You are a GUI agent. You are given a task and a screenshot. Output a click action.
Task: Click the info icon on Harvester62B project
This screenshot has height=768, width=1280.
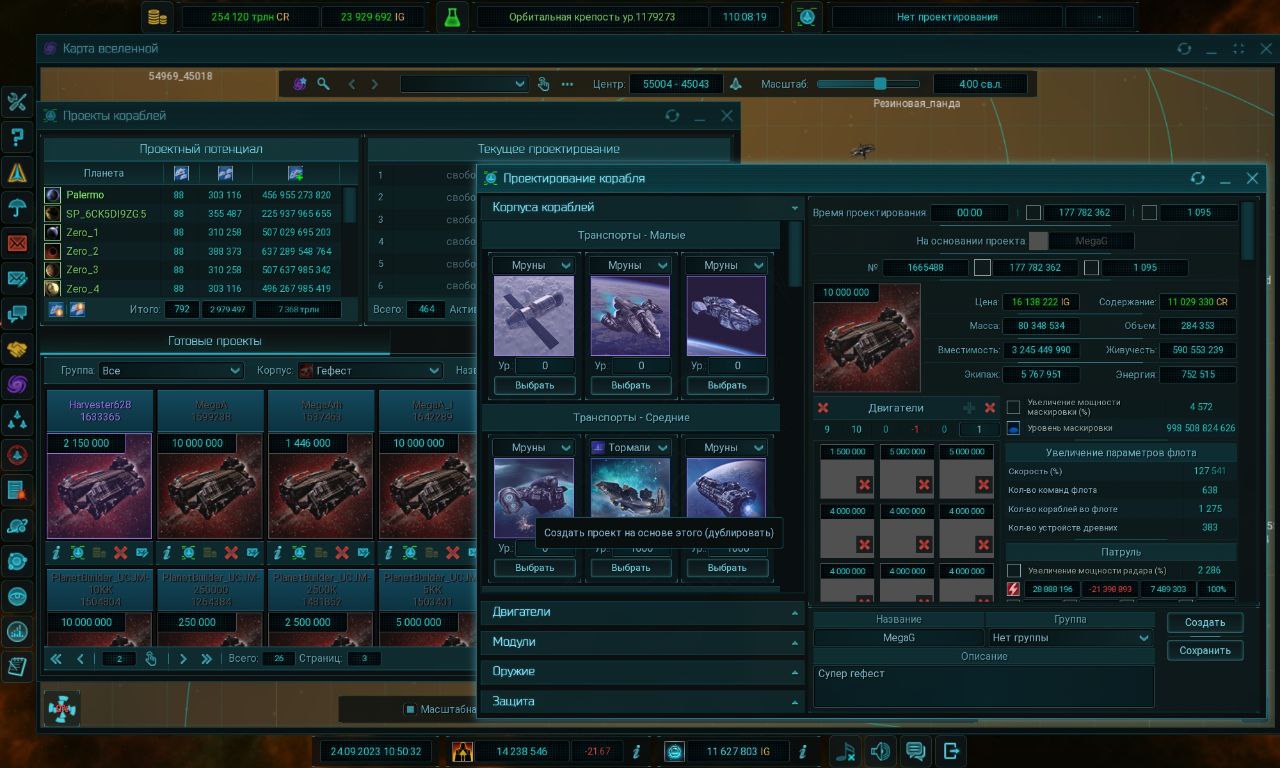point(56,552)
